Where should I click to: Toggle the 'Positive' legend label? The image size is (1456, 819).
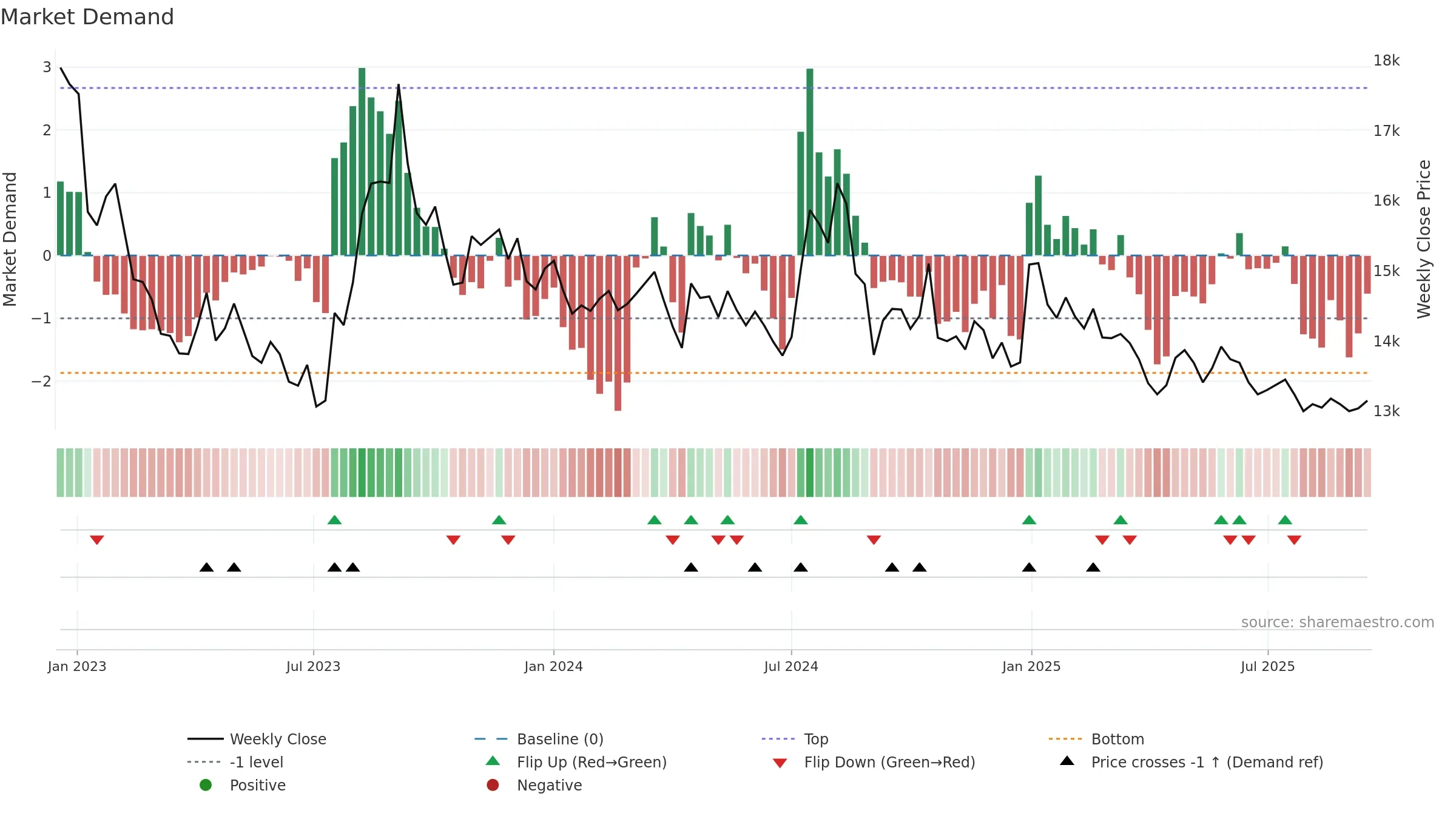pyautogui.click(x=257, y=785)
